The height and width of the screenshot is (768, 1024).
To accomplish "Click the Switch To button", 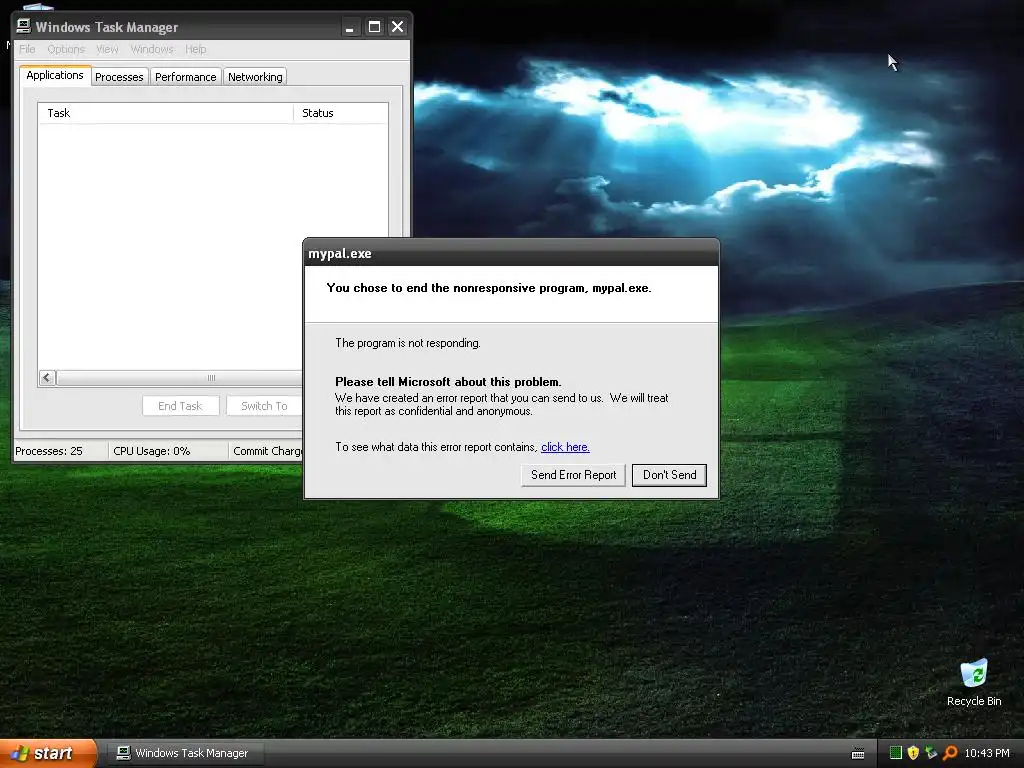I will click(x=264, y=406).
